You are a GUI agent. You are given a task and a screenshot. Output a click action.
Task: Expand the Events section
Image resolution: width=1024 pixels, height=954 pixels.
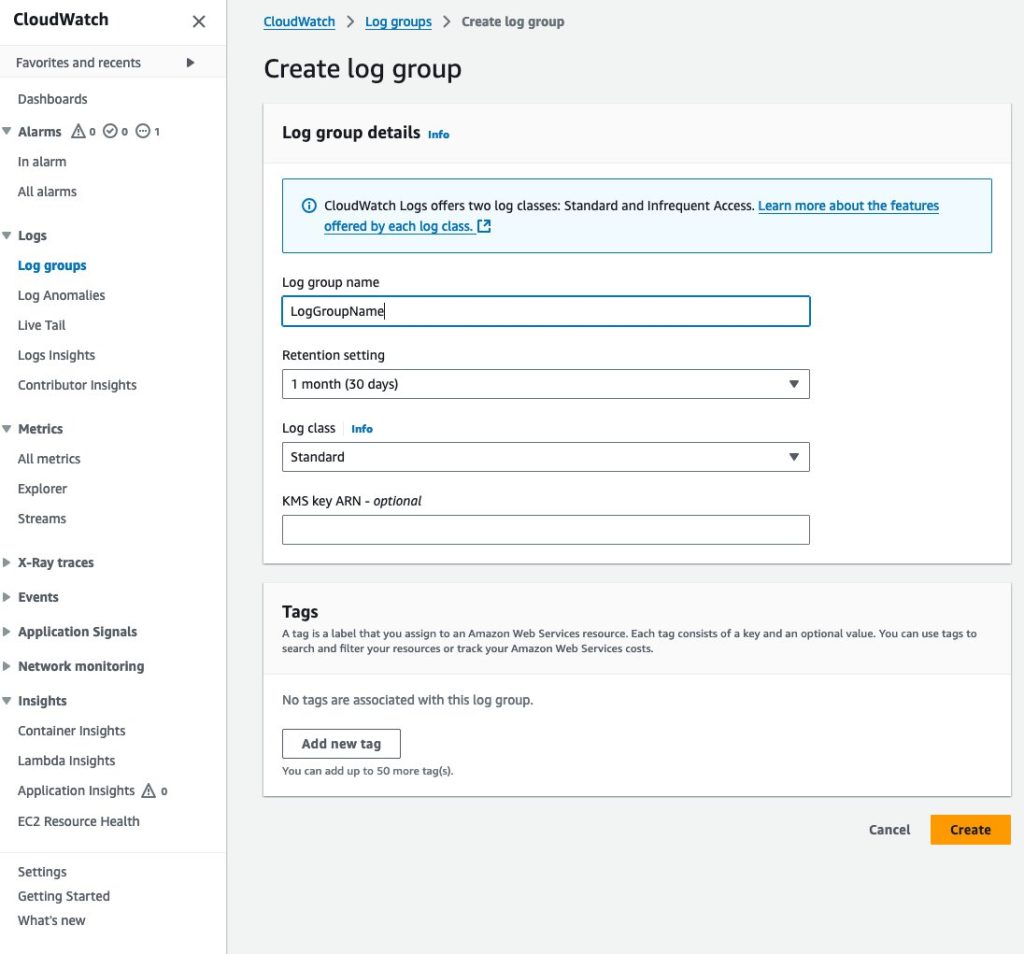point(7,597)
